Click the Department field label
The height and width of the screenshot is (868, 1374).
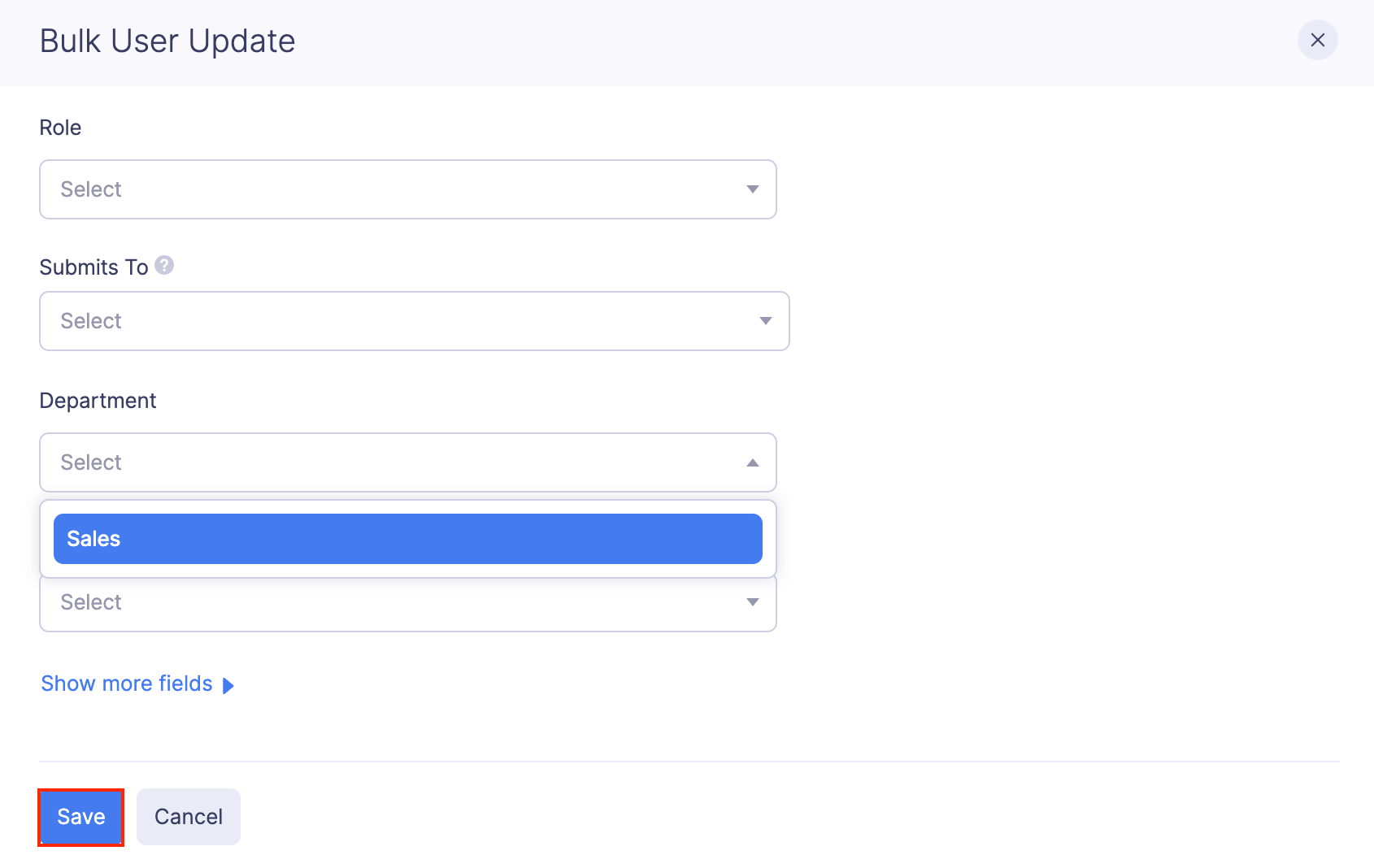98,401
